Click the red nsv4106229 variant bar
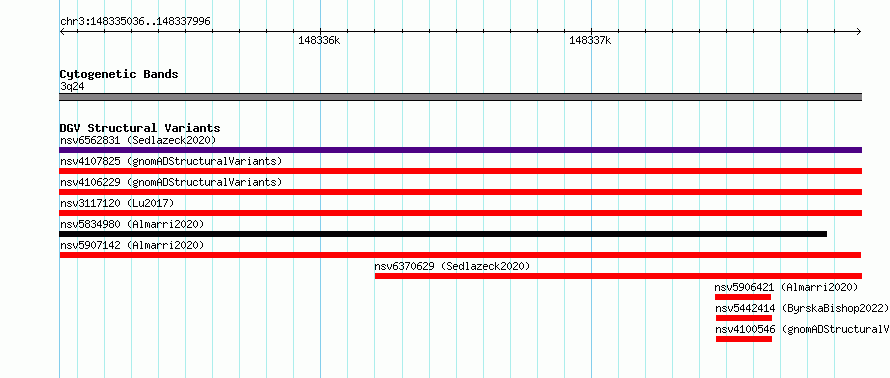Viewport: 890px width, 378px height. (460, 192)
